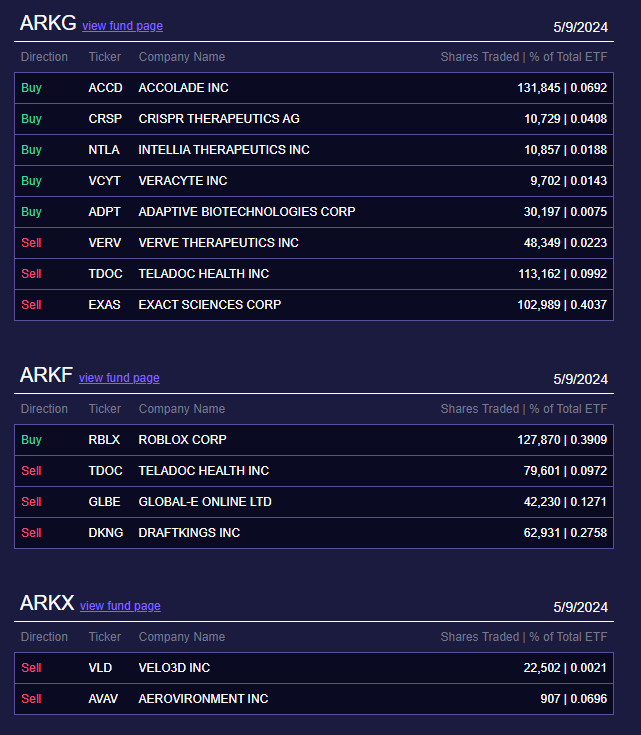The height and width of the screenshot is (735, 641).
Task: Click the 22,502 | 0.0021 value
Action: point(566,668)
